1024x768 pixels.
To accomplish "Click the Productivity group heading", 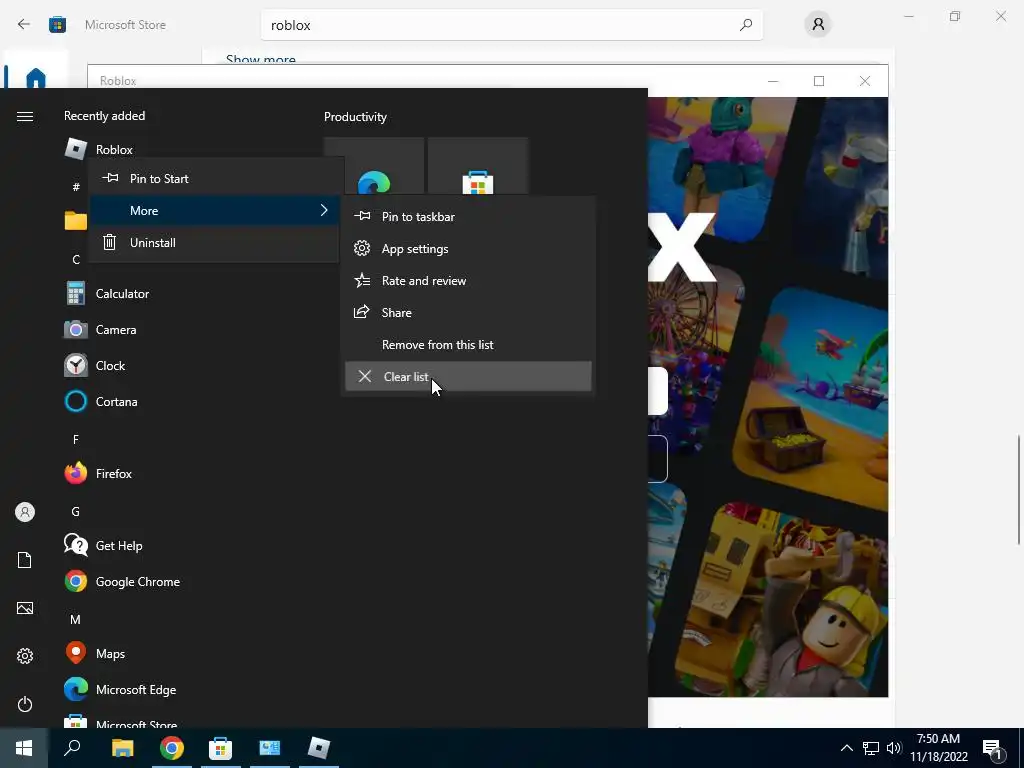I will point(355,117).
